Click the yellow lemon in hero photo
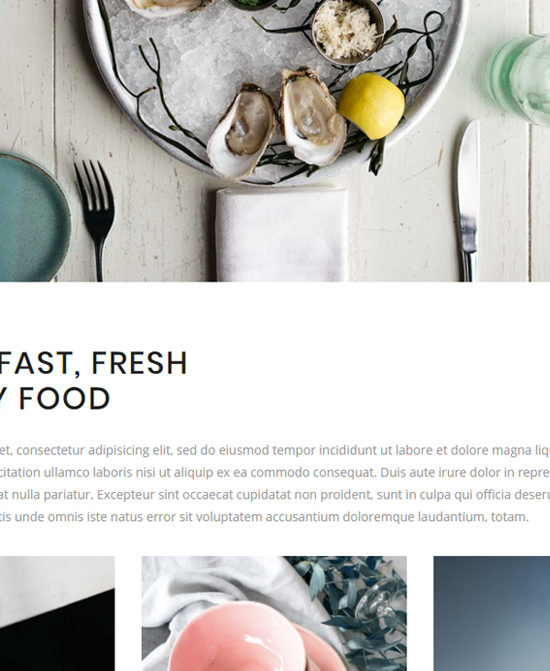550x671 pixels. (x=371, y=106)
